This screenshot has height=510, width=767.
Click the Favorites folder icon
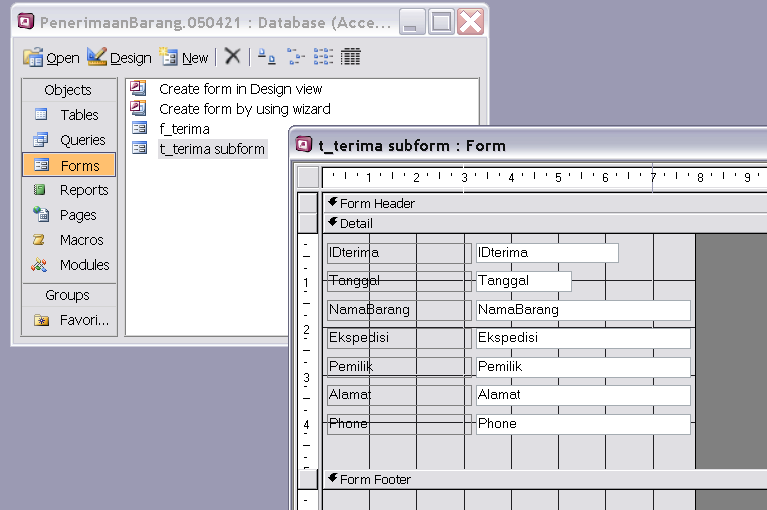(x=41, y=321)
